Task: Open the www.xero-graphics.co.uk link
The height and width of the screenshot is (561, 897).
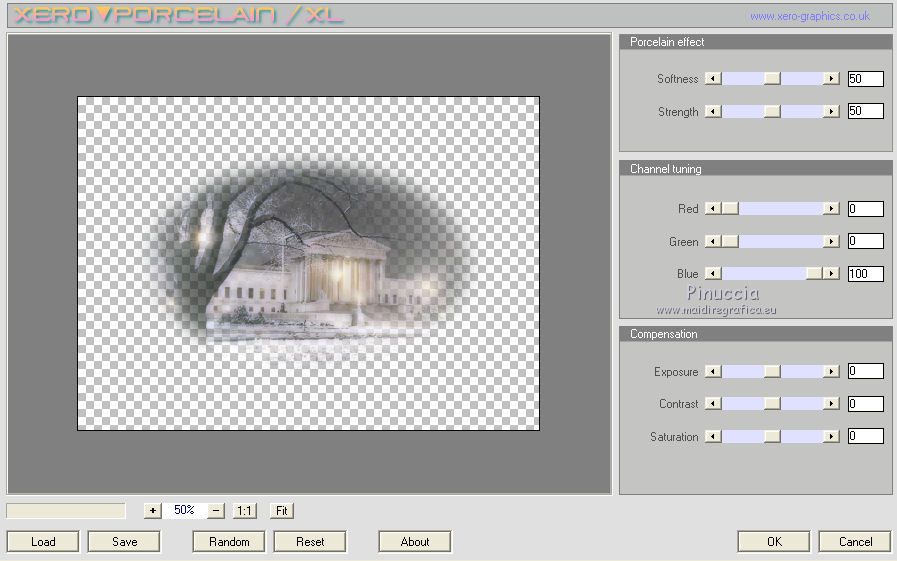Action: click(809, 17)
